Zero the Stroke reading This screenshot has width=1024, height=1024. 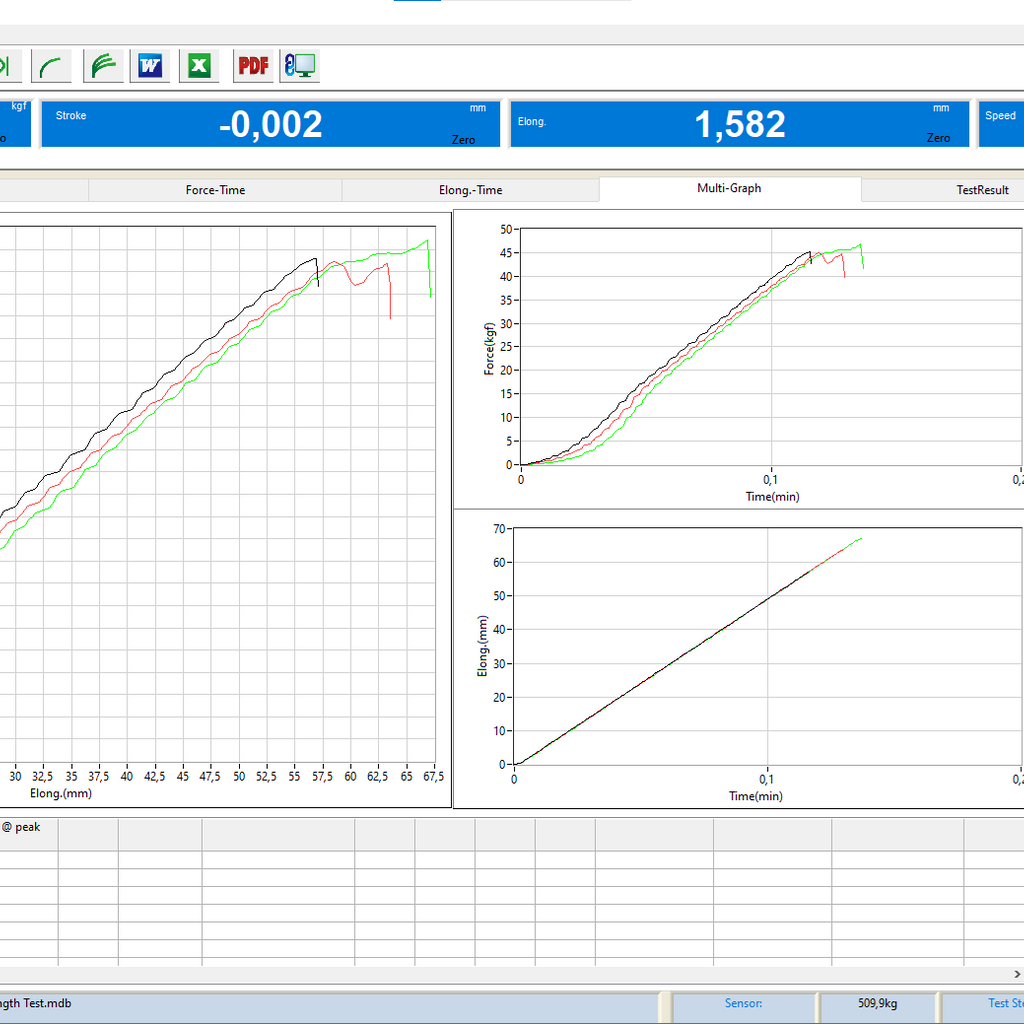pyautogui.click(x=463, y=140)
